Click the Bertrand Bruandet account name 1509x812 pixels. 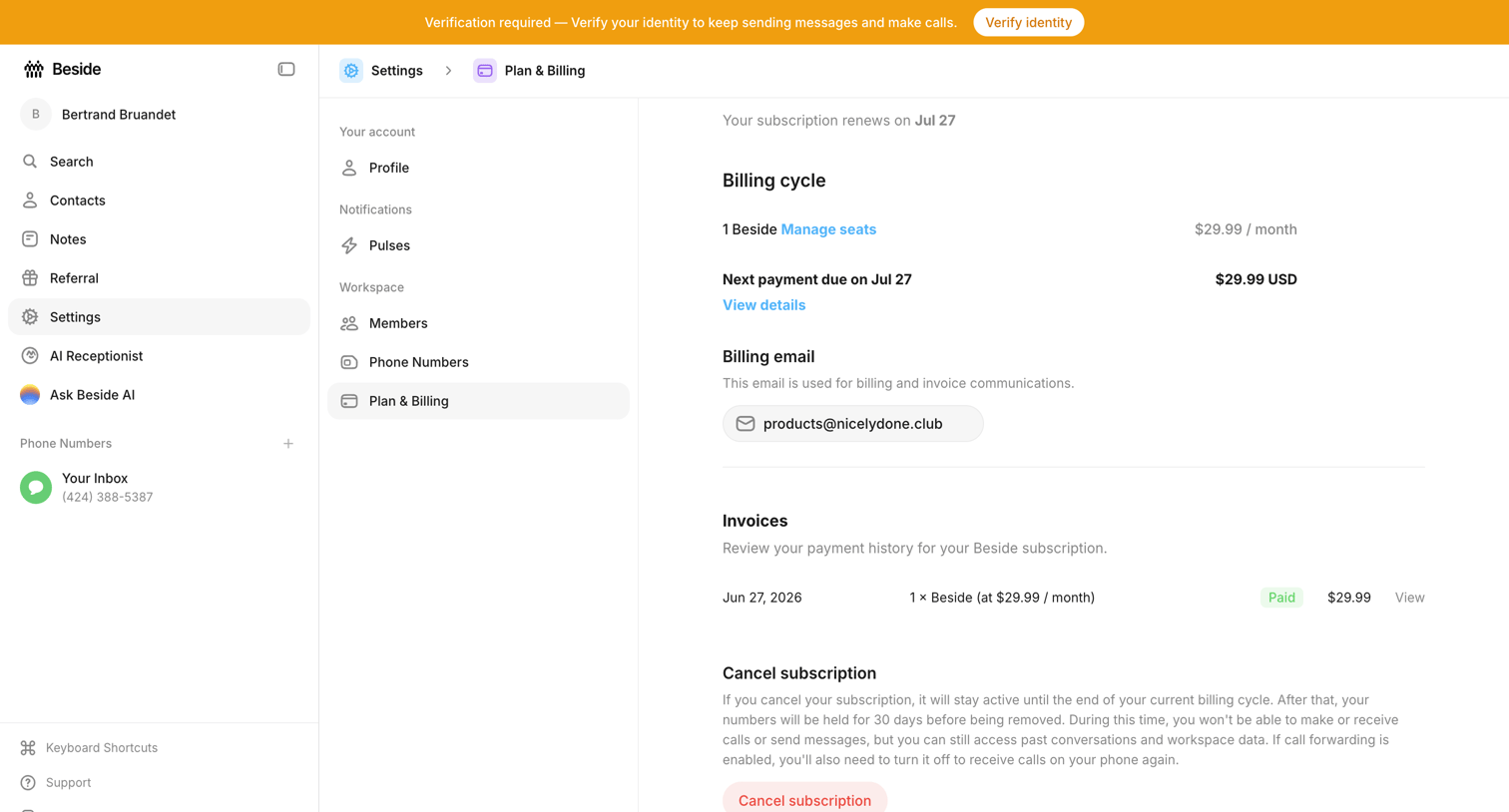coord(119,115)
